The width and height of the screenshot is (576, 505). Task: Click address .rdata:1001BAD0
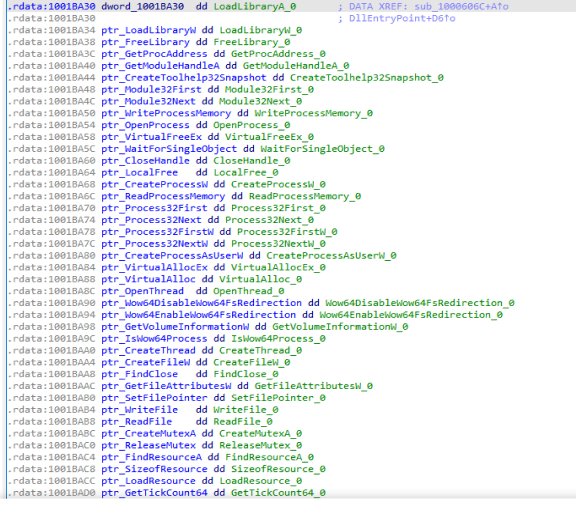pos(51,493)
